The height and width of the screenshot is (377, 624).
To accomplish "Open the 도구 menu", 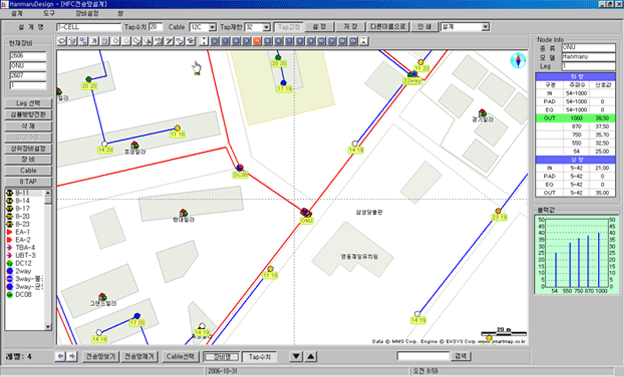I will [x=49, y=13].
